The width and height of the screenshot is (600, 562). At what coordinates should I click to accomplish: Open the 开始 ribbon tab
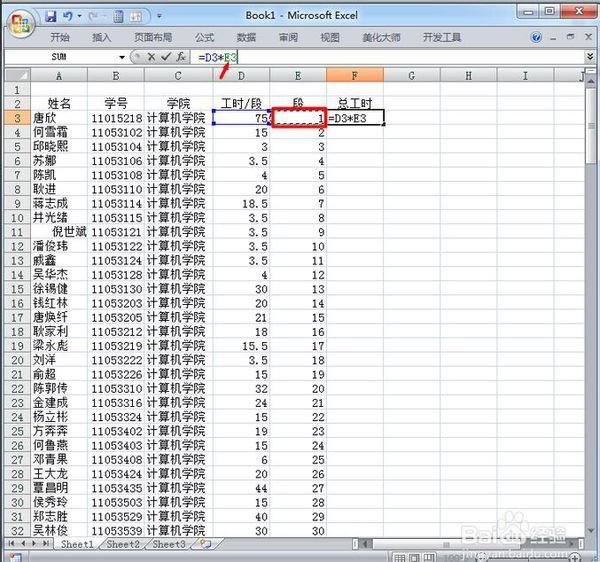click(x=60, y=37)
